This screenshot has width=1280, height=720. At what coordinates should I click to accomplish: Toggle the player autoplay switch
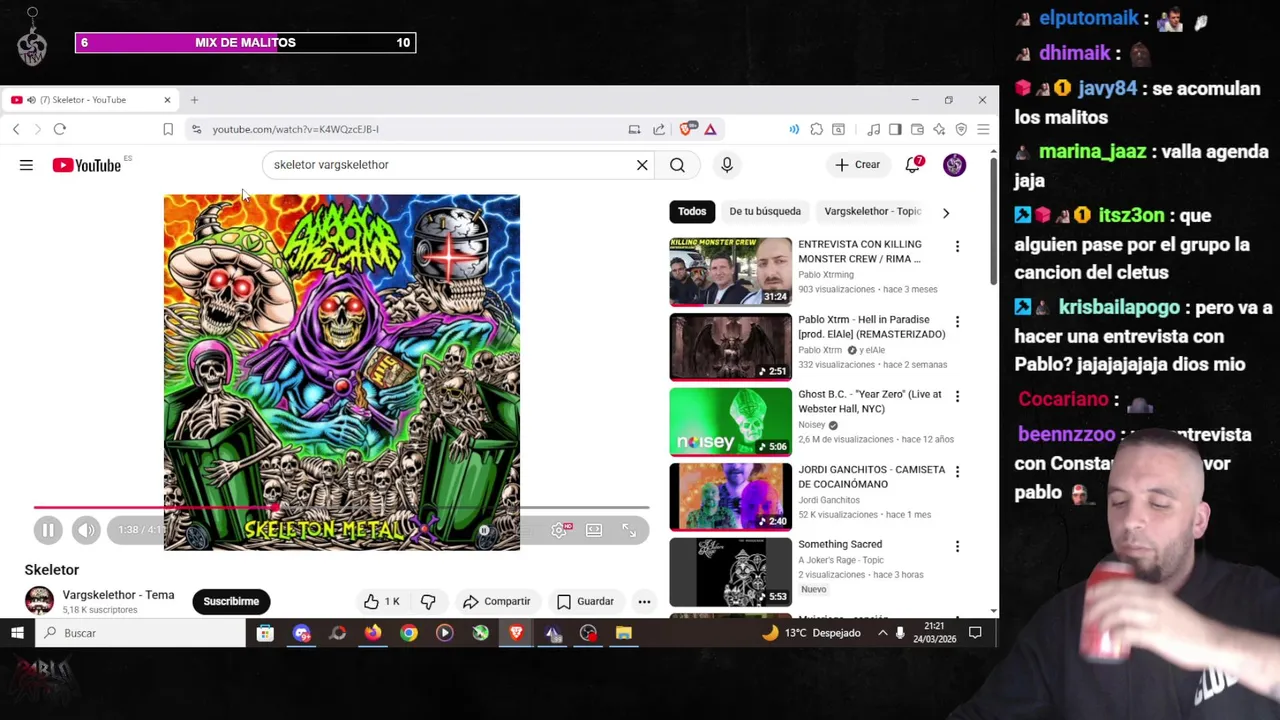pos(484,531)
